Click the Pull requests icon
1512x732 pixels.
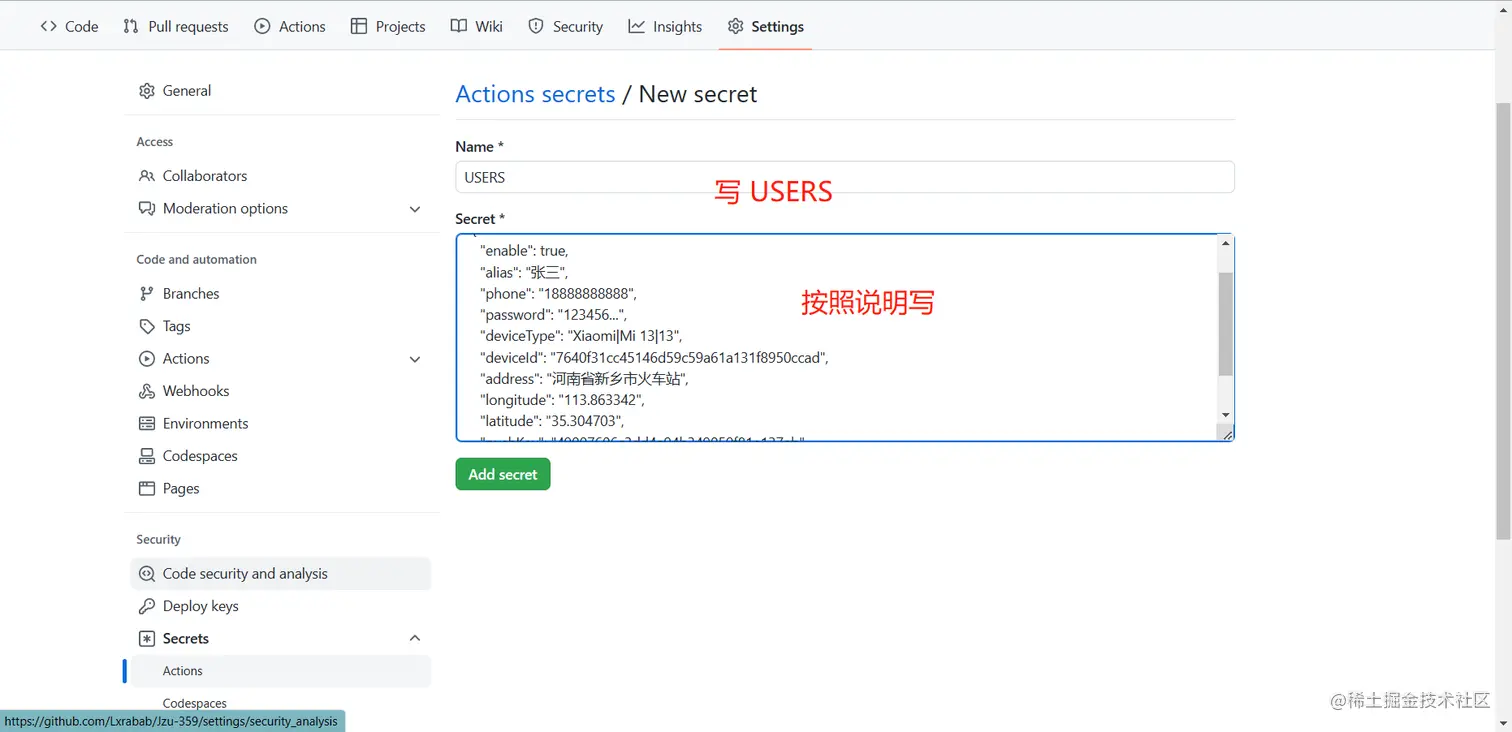click(131, 27)
